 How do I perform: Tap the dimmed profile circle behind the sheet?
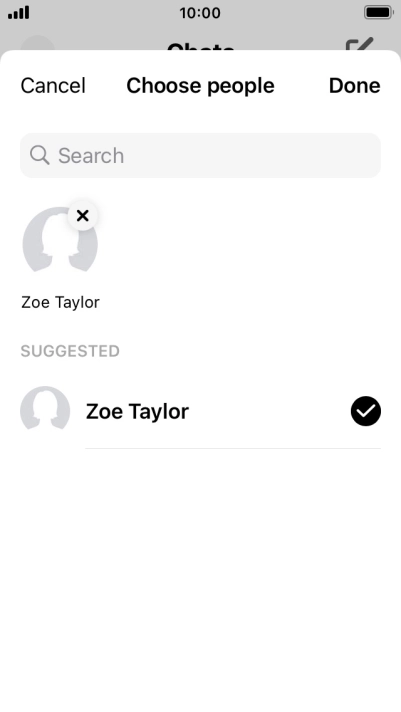[x=37, y=44]
